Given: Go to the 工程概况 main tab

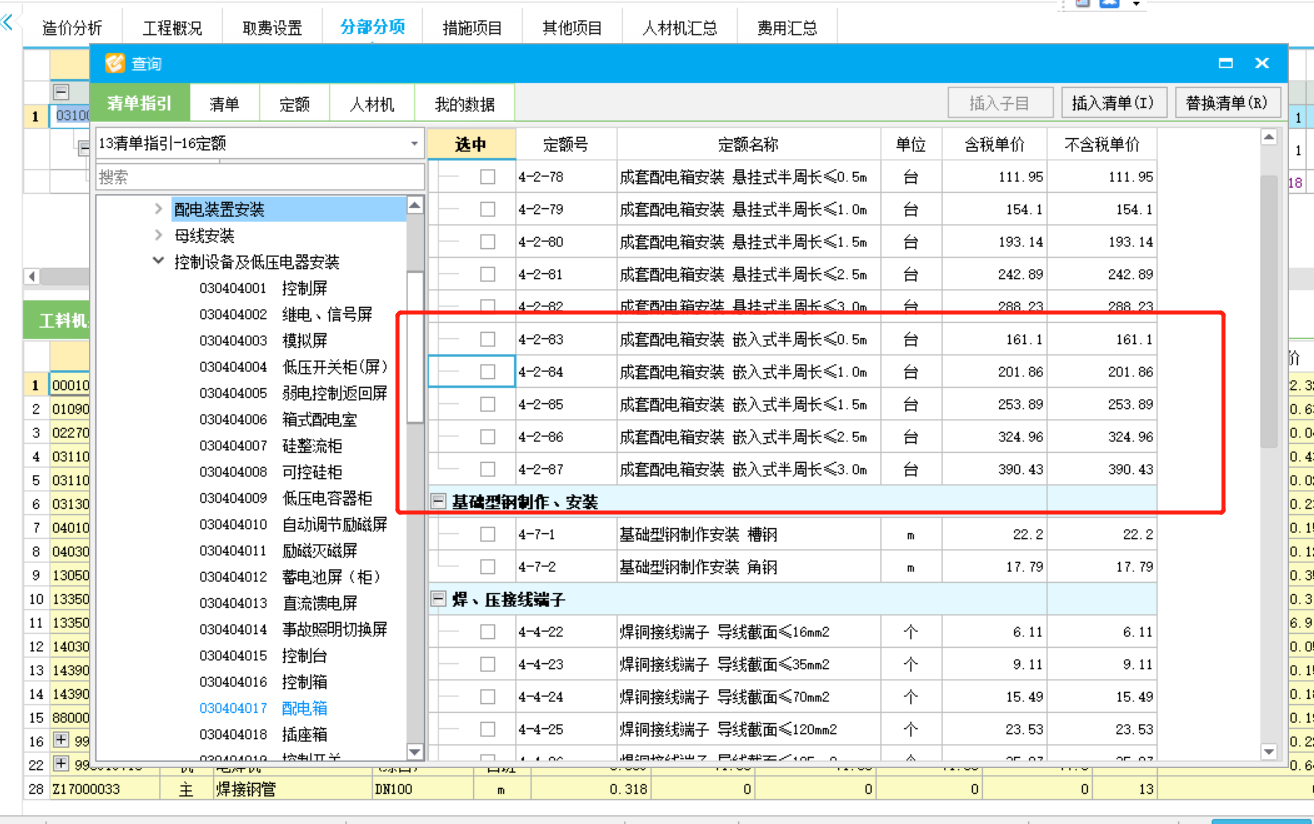Looking at the screenshot, I should (172, 28).
